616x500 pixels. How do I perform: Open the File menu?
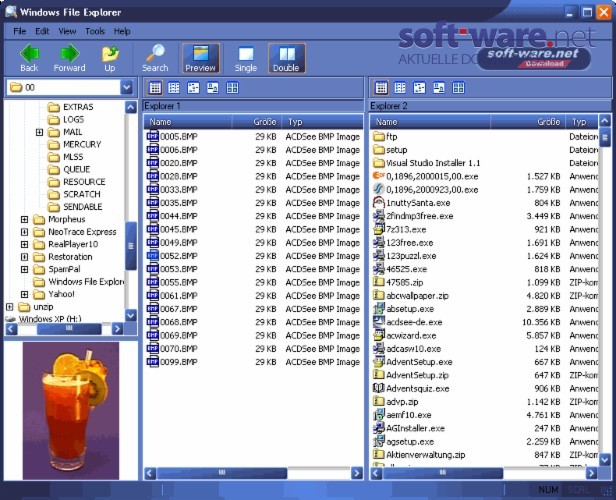[20, 31]
